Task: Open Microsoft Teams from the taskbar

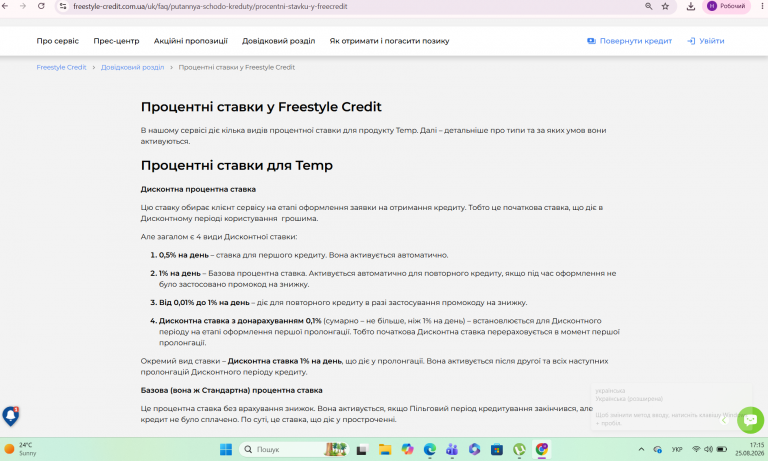Action: [452, 449]
